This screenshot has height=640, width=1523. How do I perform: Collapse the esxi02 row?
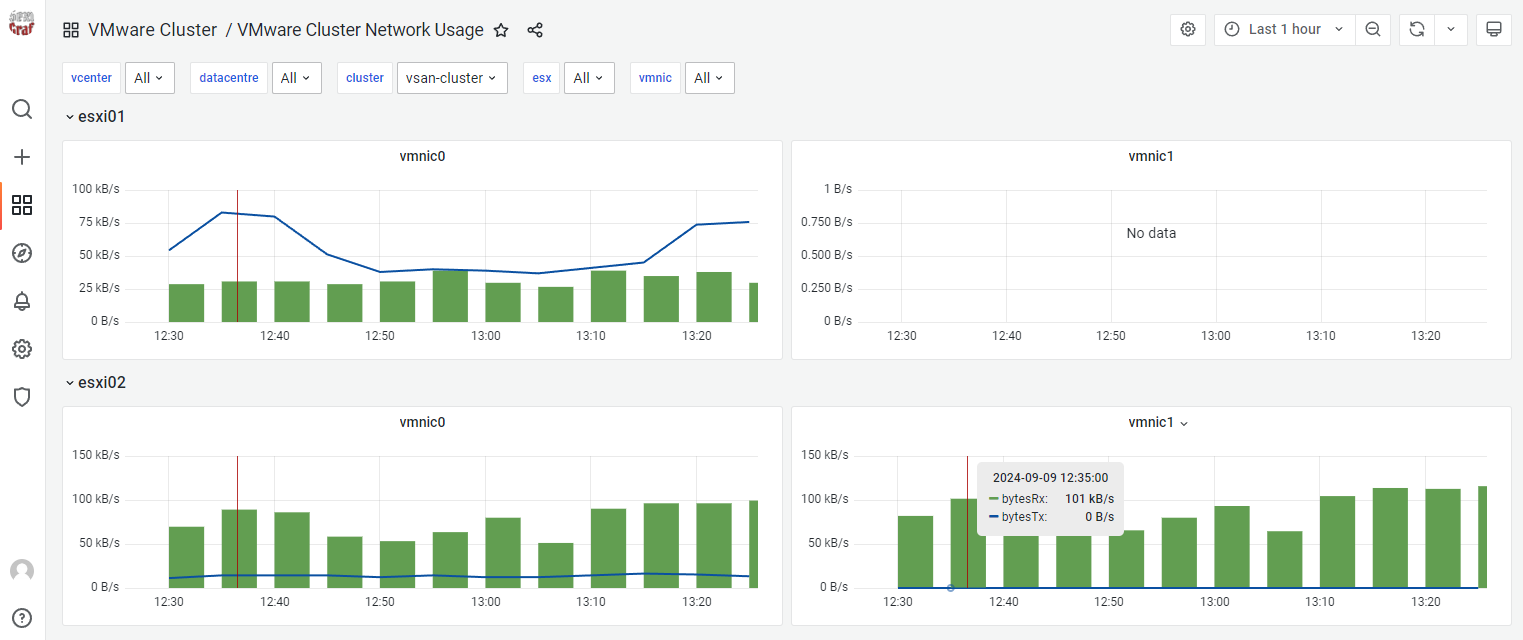[x=95, y=382]
